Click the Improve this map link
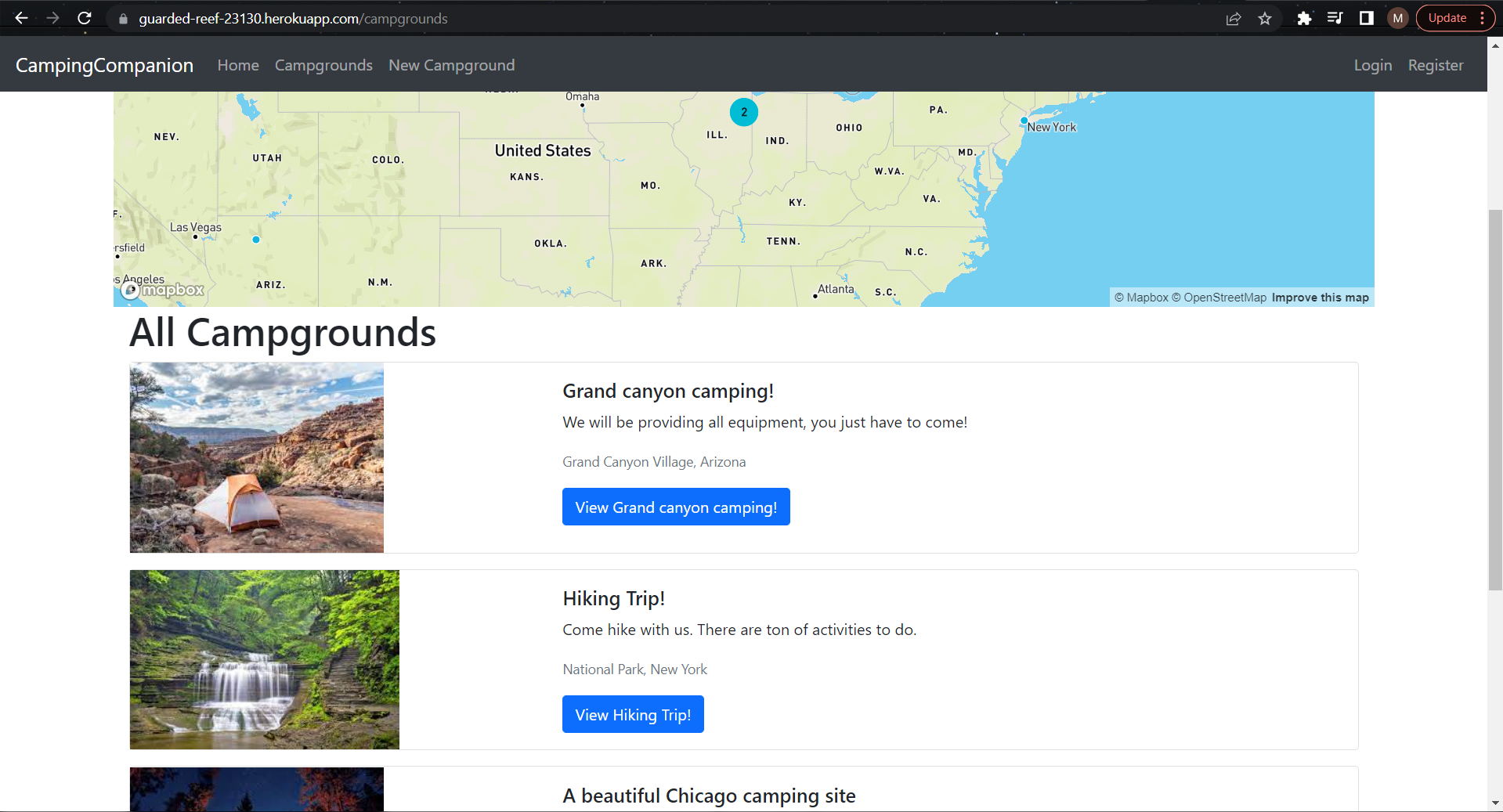 pyautogui.click(x=1320, y=297)
